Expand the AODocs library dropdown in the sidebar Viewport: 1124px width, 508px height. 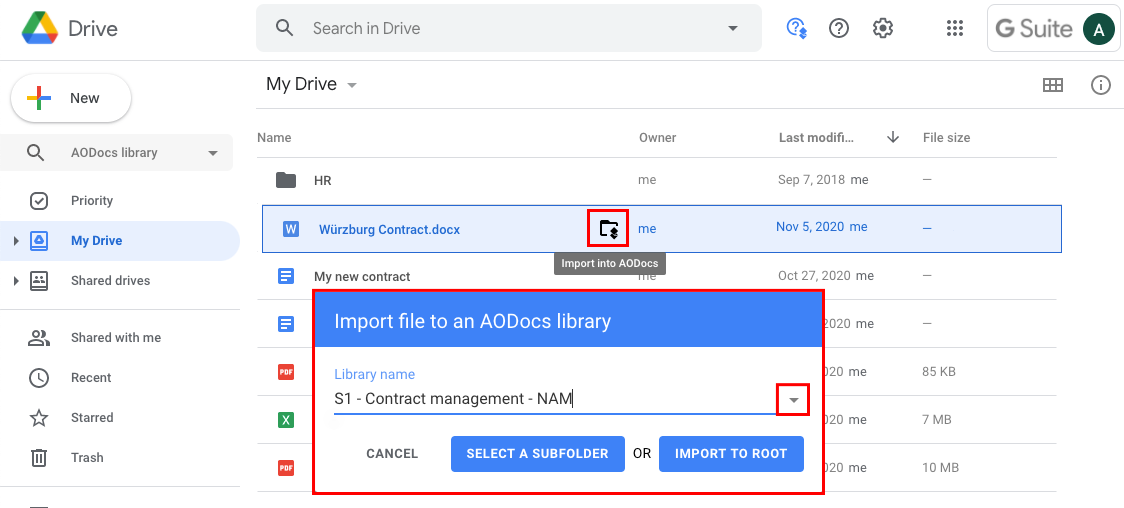coord(213,153)
